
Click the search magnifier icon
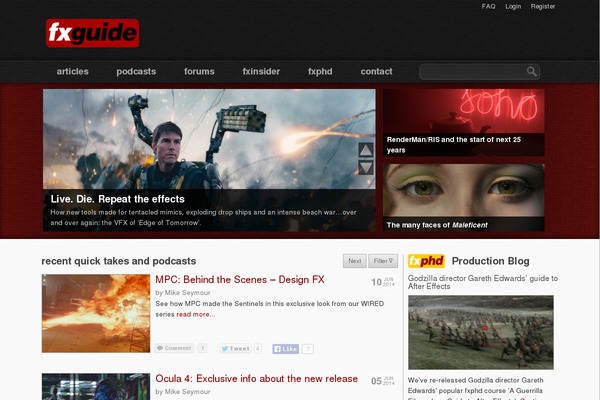(531, 72)
